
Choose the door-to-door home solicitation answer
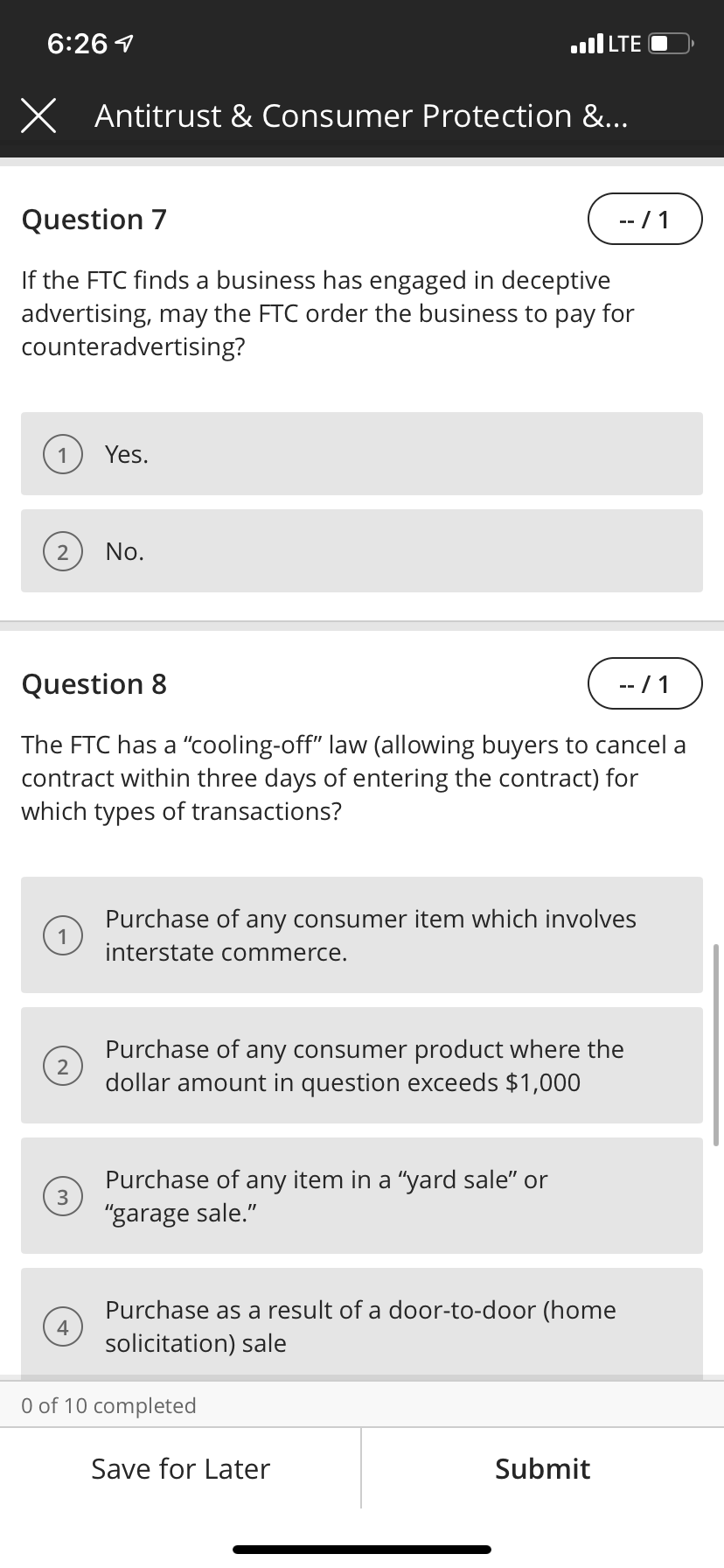point(361,1326)
